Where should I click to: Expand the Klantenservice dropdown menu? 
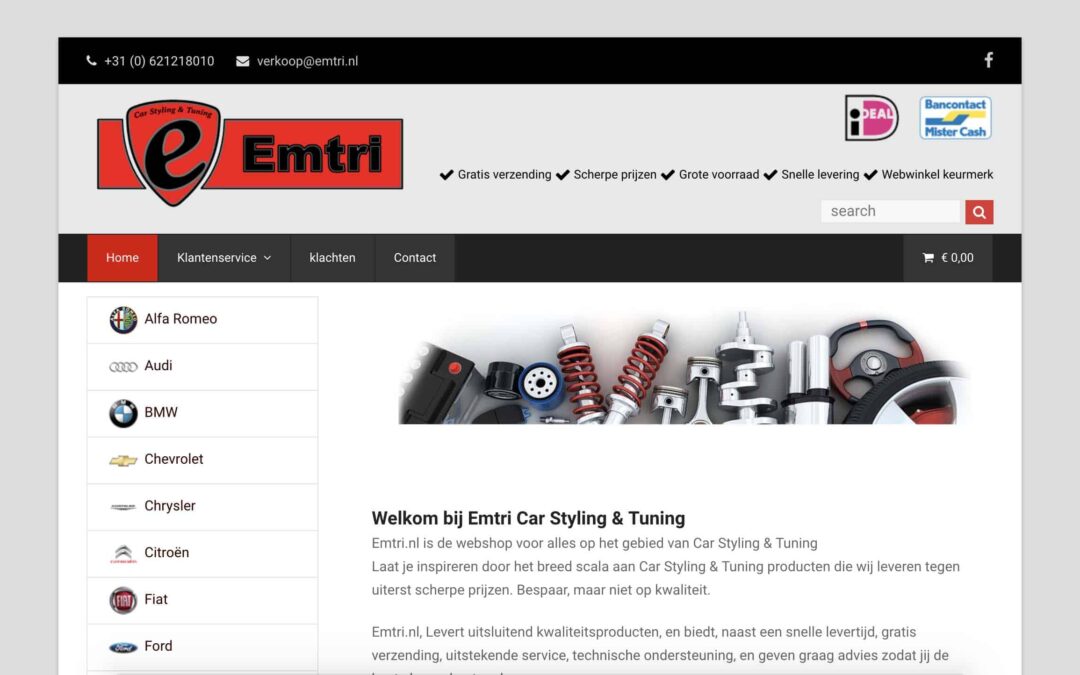pos(223,258)
